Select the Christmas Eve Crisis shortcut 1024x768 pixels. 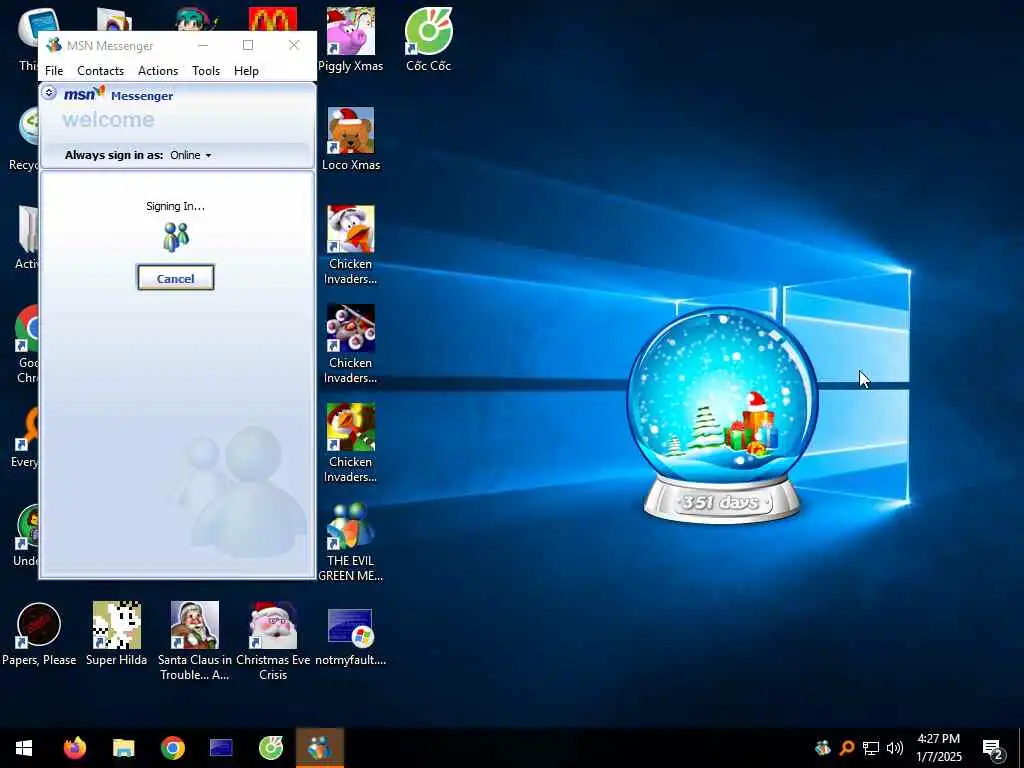[273, 641]
